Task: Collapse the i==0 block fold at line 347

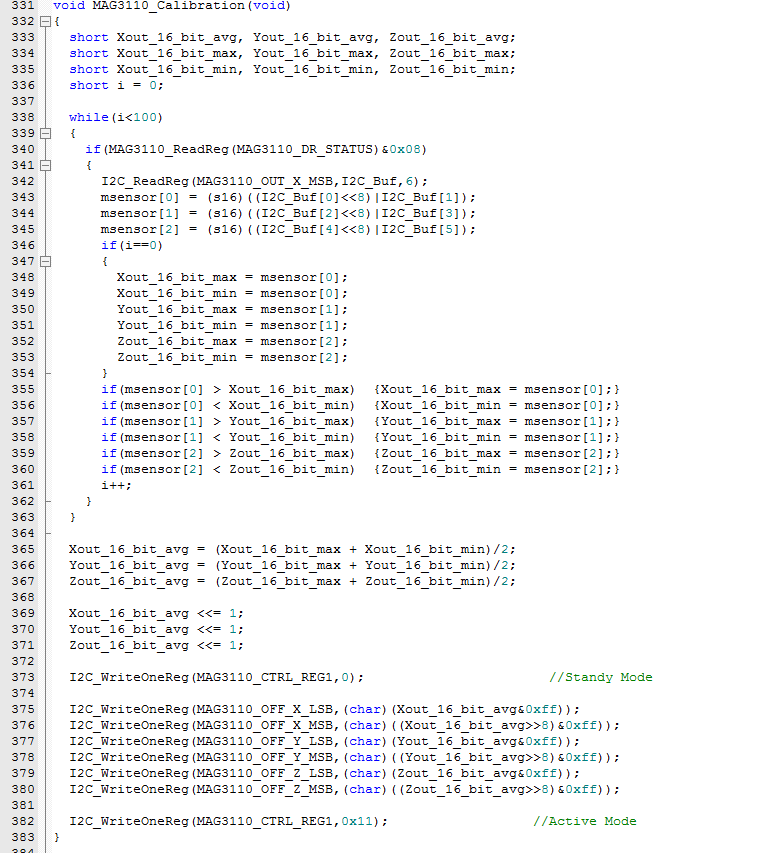Action: click(x=46, y=262)
